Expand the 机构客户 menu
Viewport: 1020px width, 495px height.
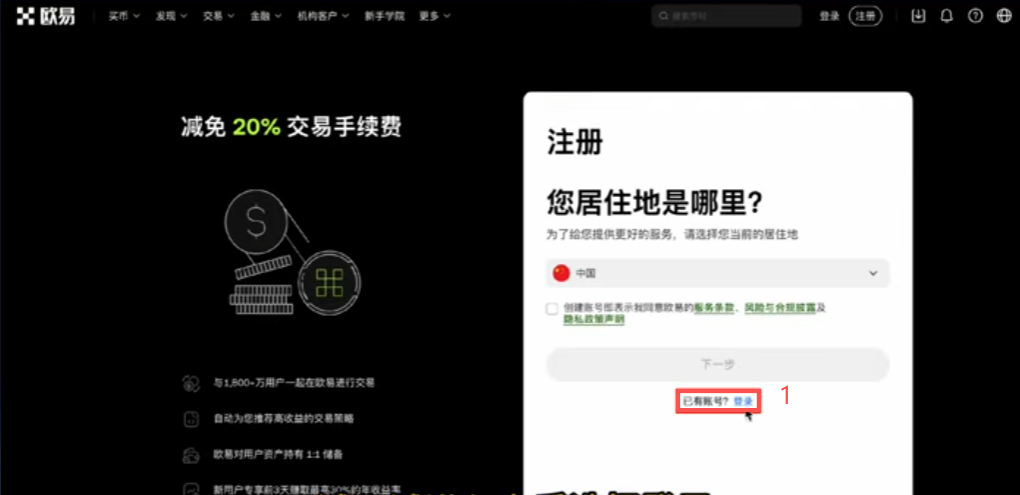tap(323, 16)
